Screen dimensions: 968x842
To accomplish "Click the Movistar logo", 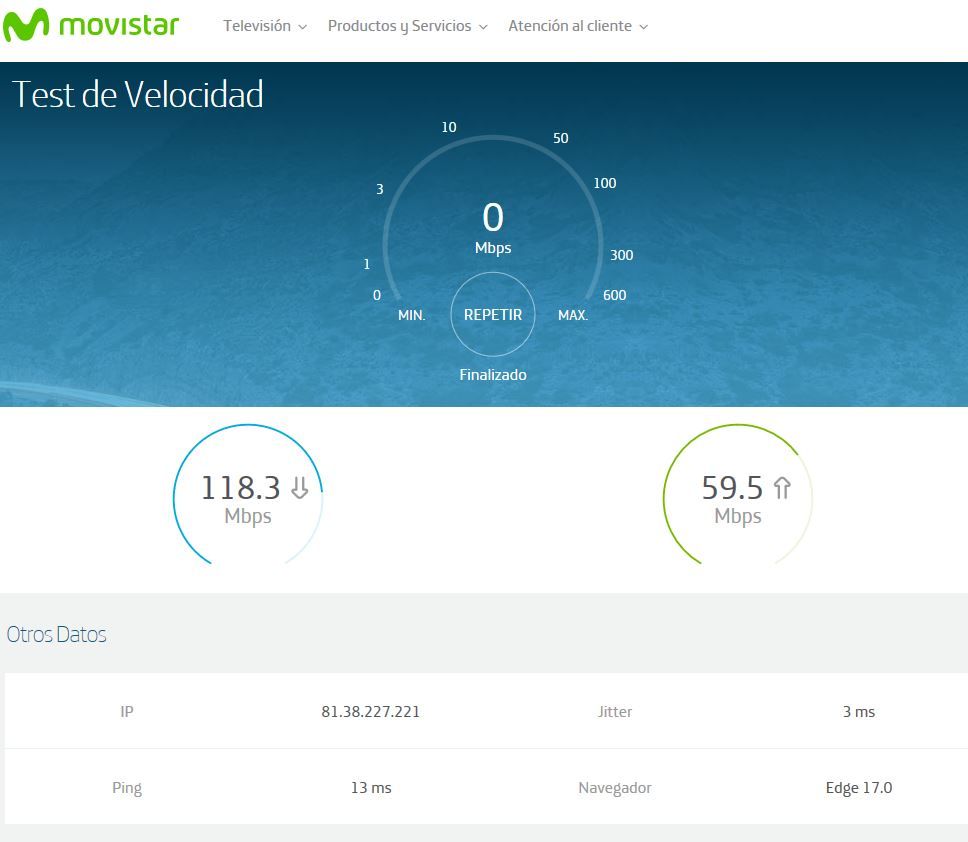I will pos(90,25).
